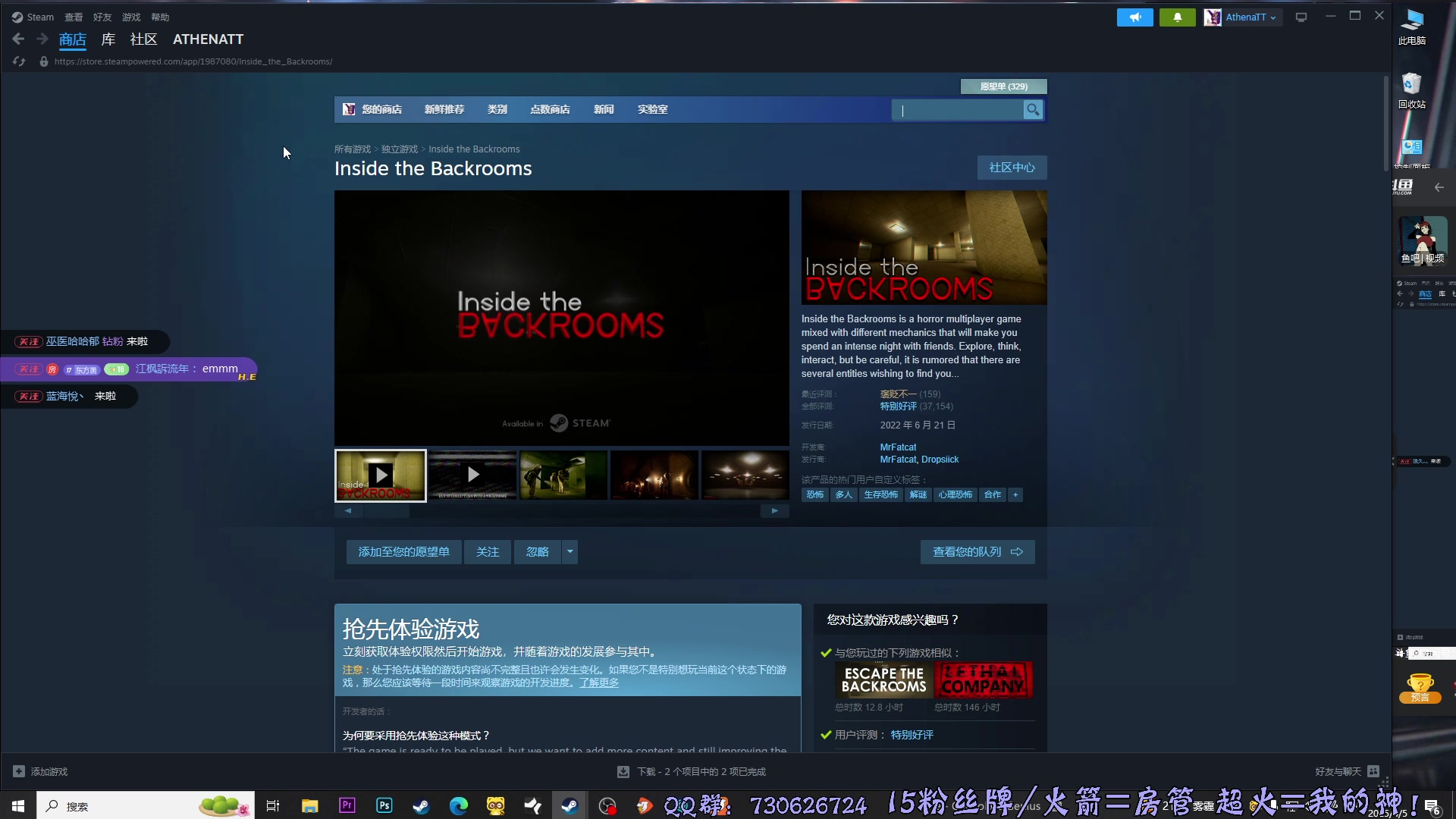
Task: Open the Windows Start menu
Action: (18, 805)
